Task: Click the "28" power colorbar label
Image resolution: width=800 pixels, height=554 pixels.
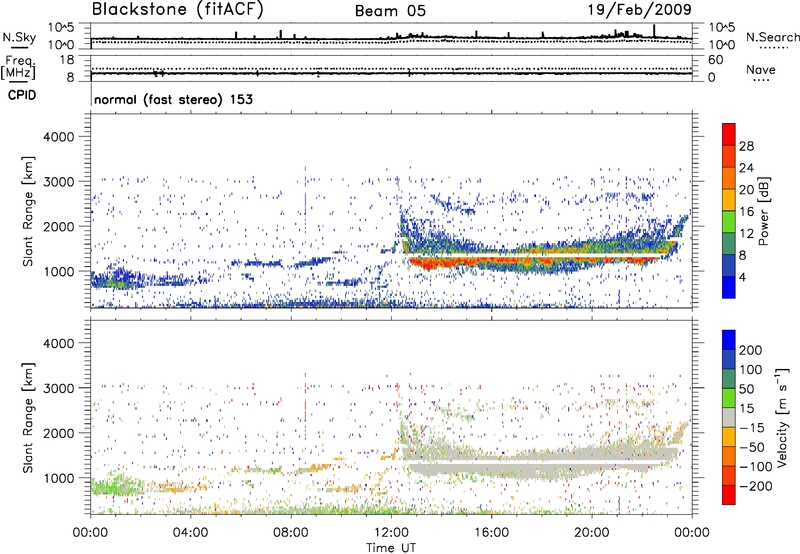Action: click(746, 146)
